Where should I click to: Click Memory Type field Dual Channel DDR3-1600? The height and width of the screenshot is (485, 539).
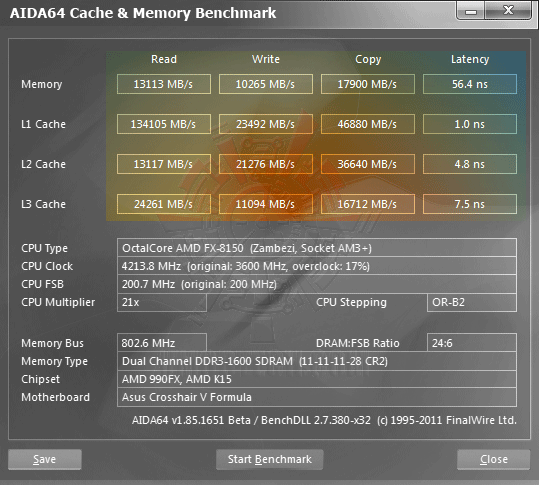317,361
